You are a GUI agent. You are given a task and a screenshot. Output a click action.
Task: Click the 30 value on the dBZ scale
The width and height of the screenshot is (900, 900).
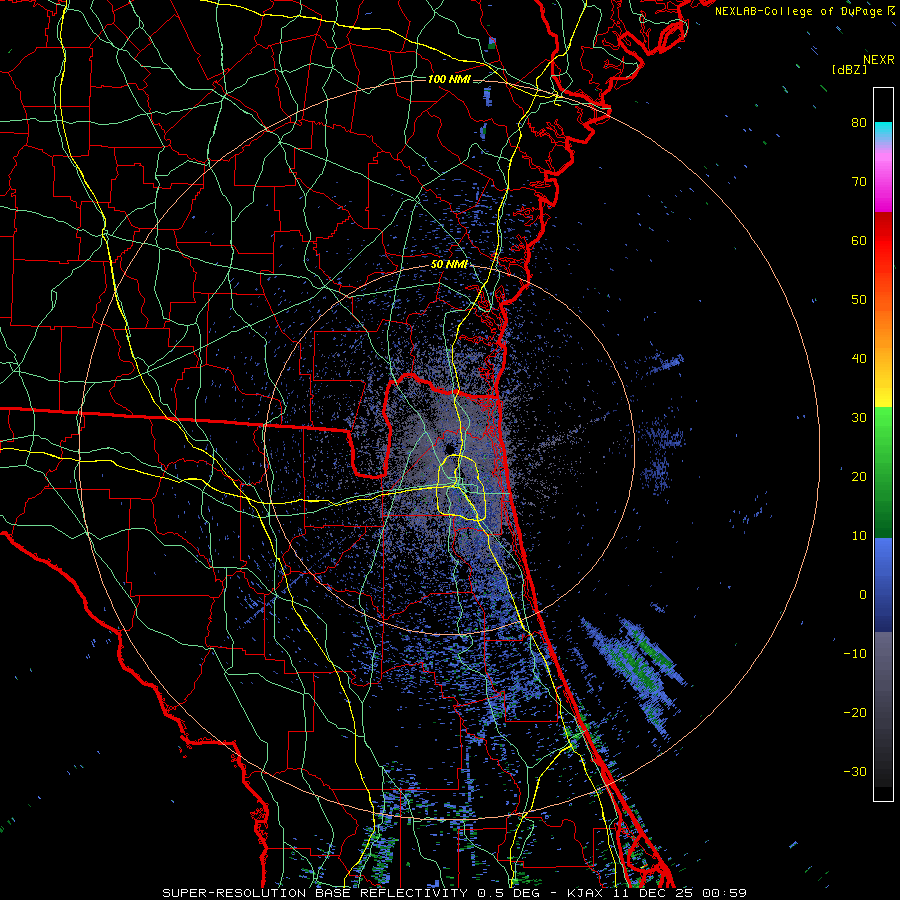(859, 417)
